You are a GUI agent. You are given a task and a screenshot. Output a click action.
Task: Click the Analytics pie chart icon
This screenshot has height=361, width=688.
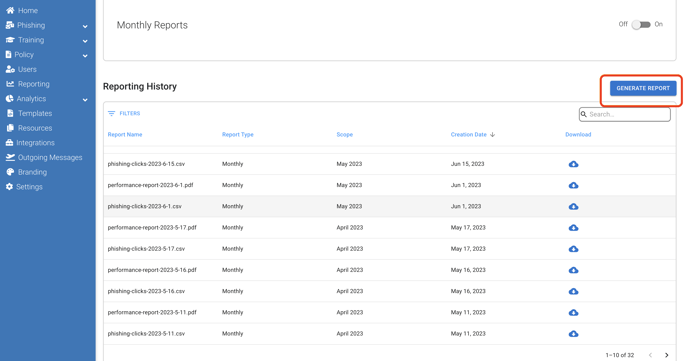point(10,99)
